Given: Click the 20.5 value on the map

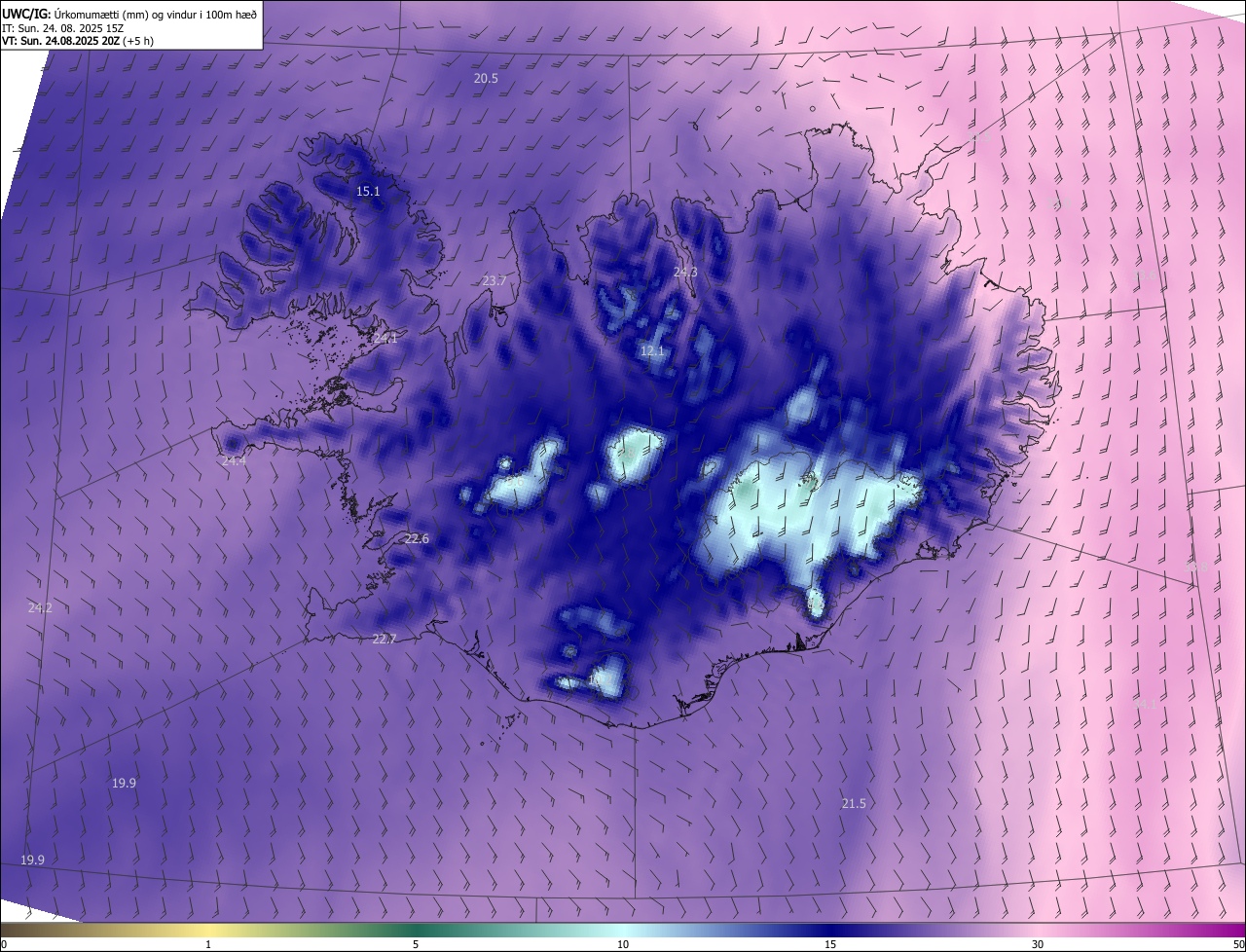Looking at the screenshot, I should pyautogui.click(x=486, y=79).
